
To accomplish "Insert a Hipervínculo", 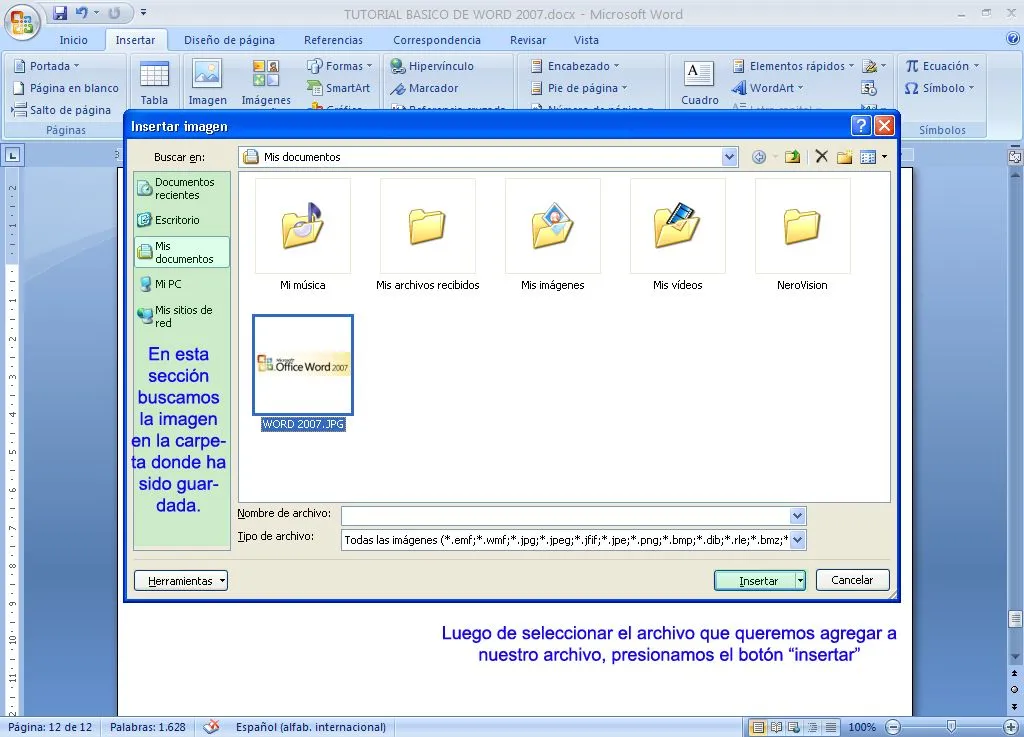I will click(432, 66).
